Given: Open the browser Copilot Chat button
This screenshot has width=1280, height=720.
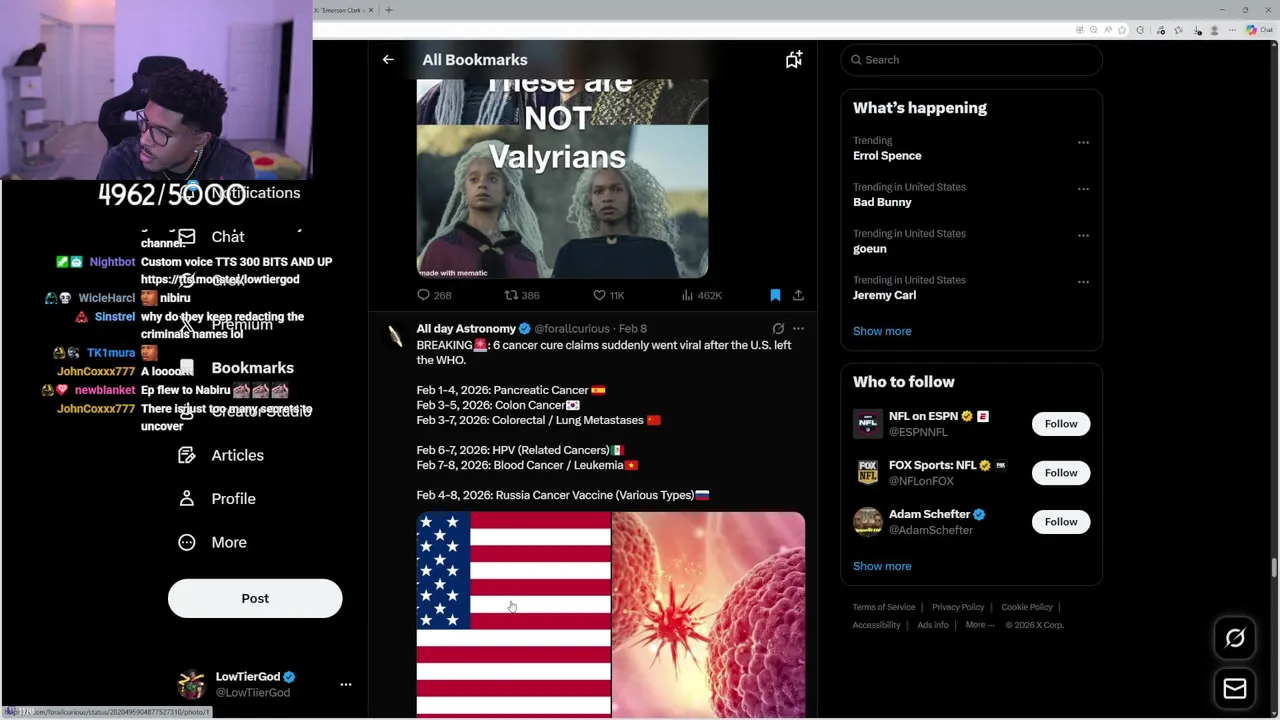Looking at the screenshot, I should coord(1259,30).
